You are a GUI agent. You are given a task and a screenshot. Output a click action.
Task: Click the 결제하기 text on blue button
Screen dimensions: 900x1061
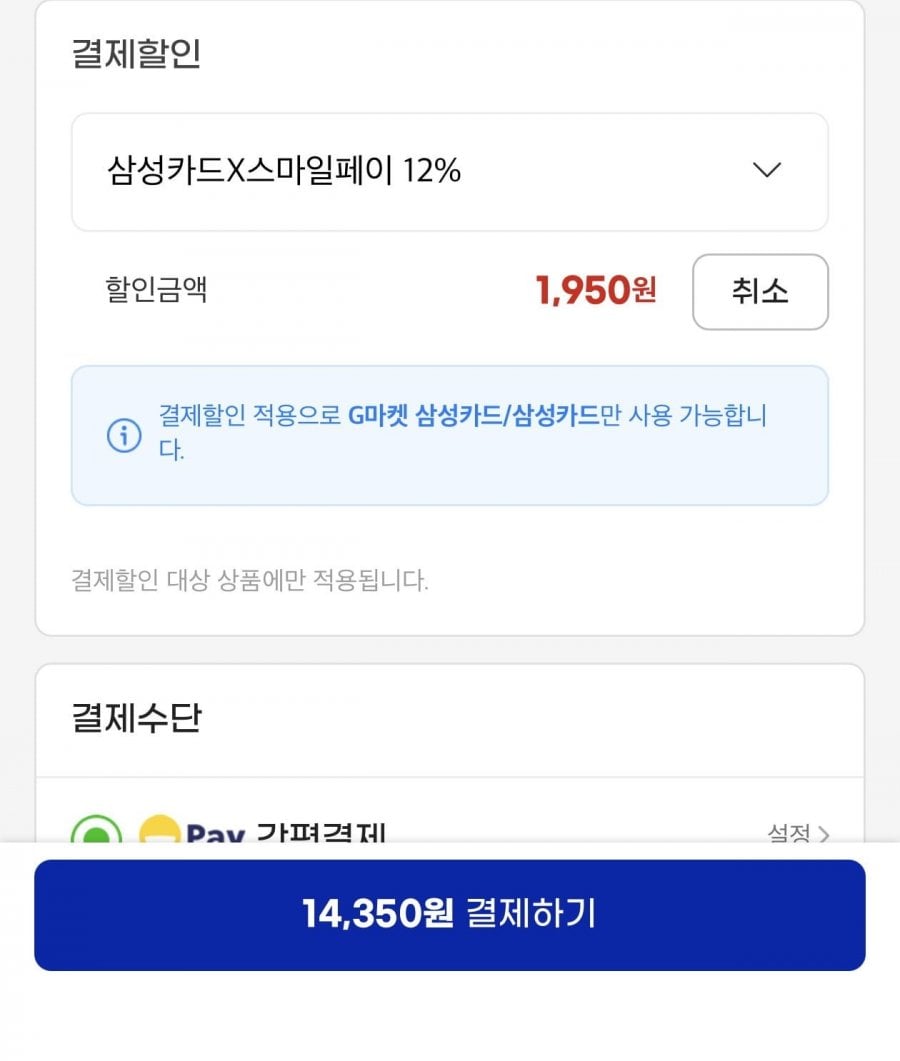coord(531,913)
